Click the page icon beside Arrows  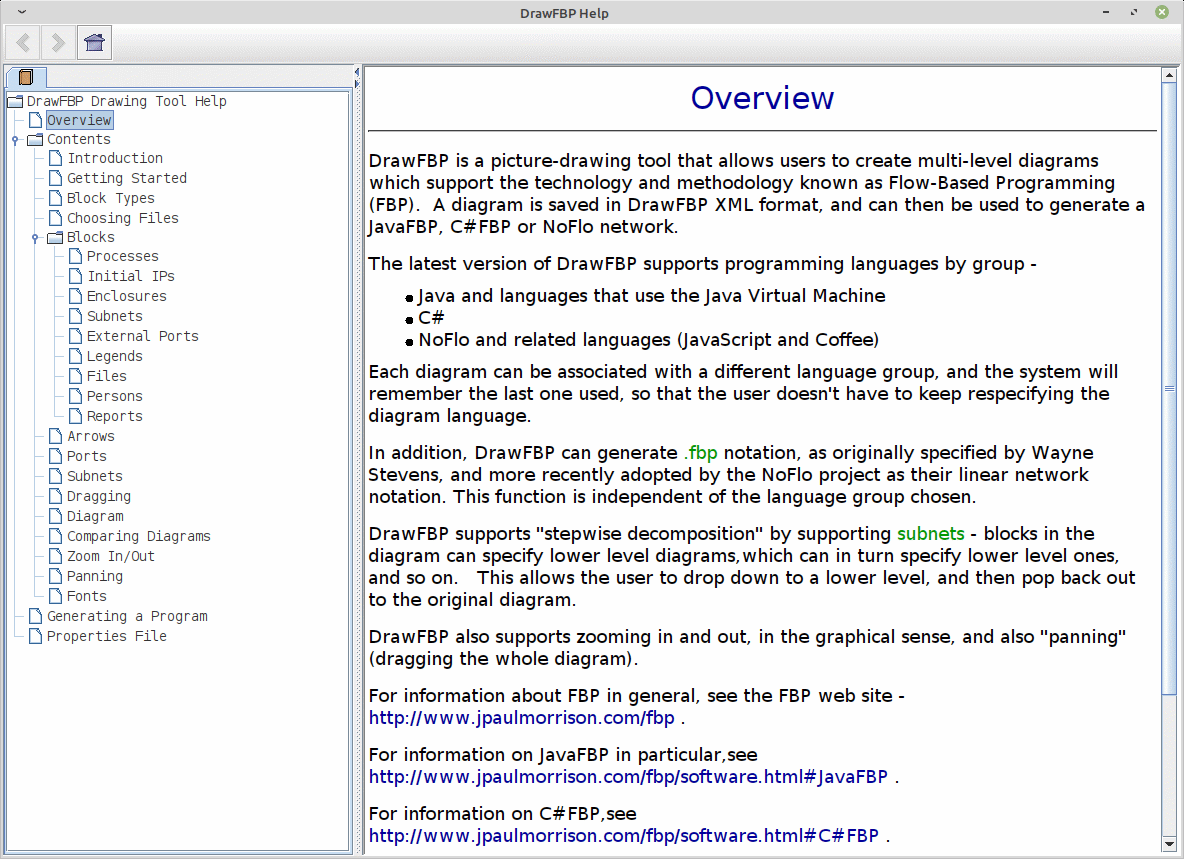click(x=56, y=436)
